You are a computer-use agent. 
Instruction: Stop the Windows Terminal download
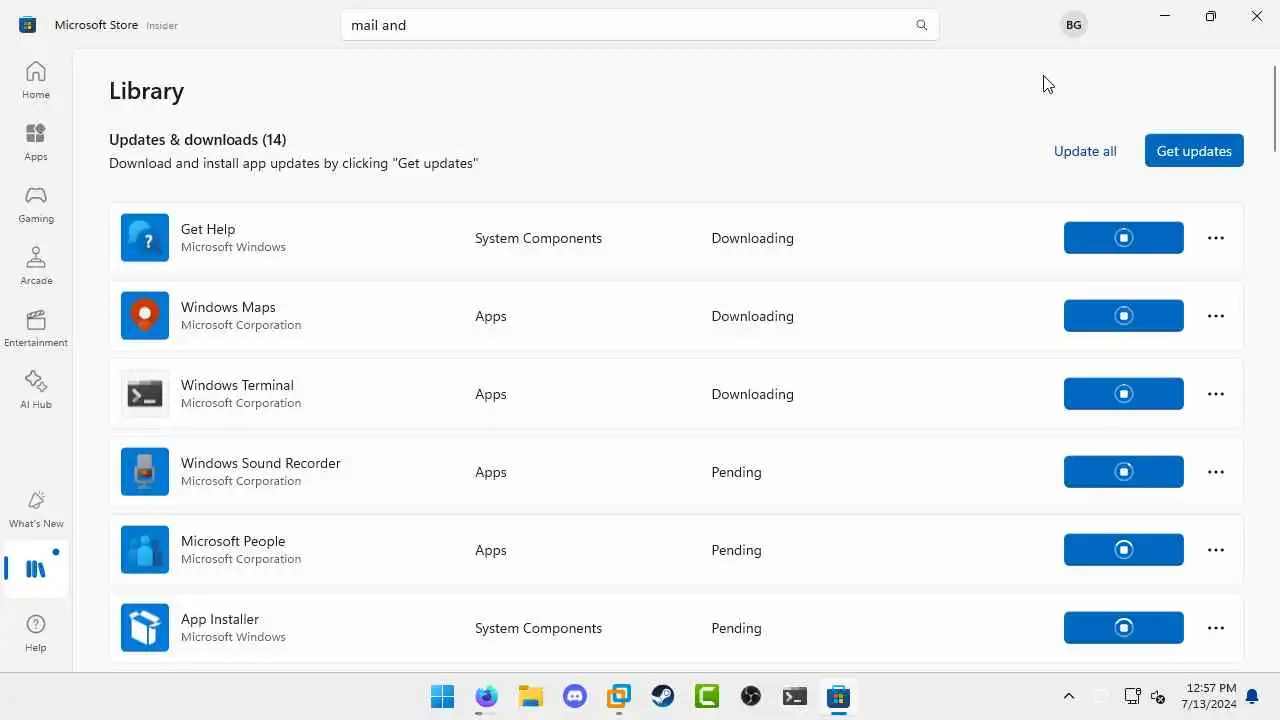click(1124, 394)
